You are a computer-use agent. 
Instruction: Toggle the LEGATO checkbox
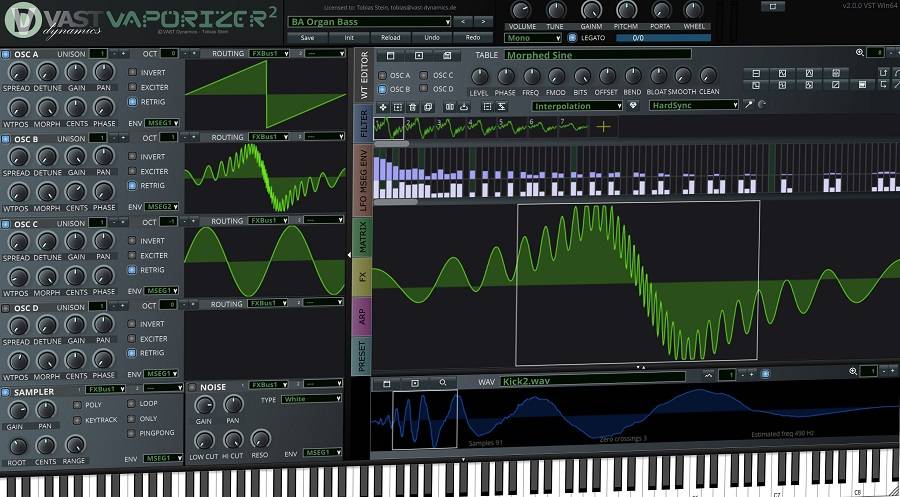click(572, 38)
